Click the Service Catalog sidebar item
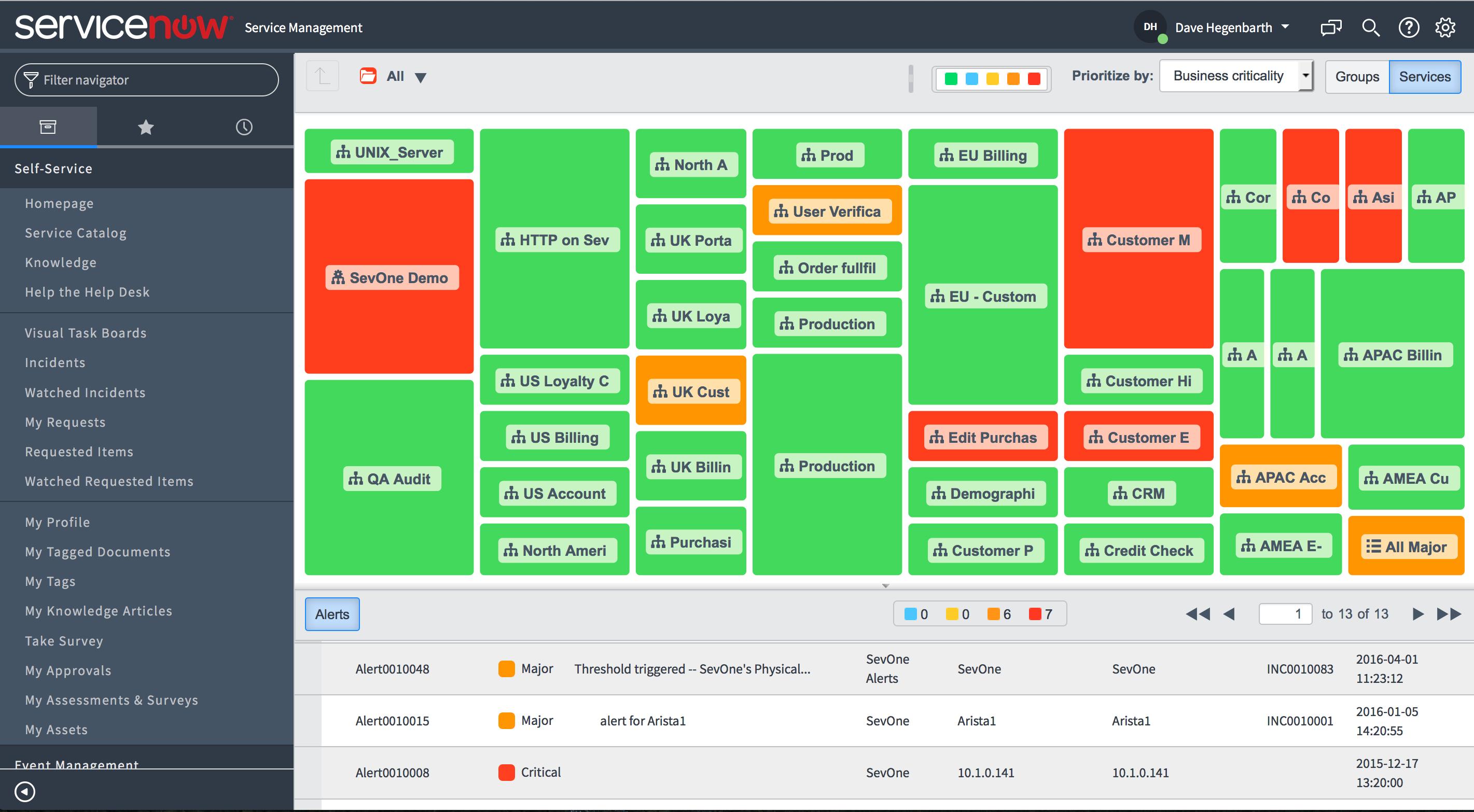Image resolution: width=1474 pixels, height=812 pixels. [76, 232]
